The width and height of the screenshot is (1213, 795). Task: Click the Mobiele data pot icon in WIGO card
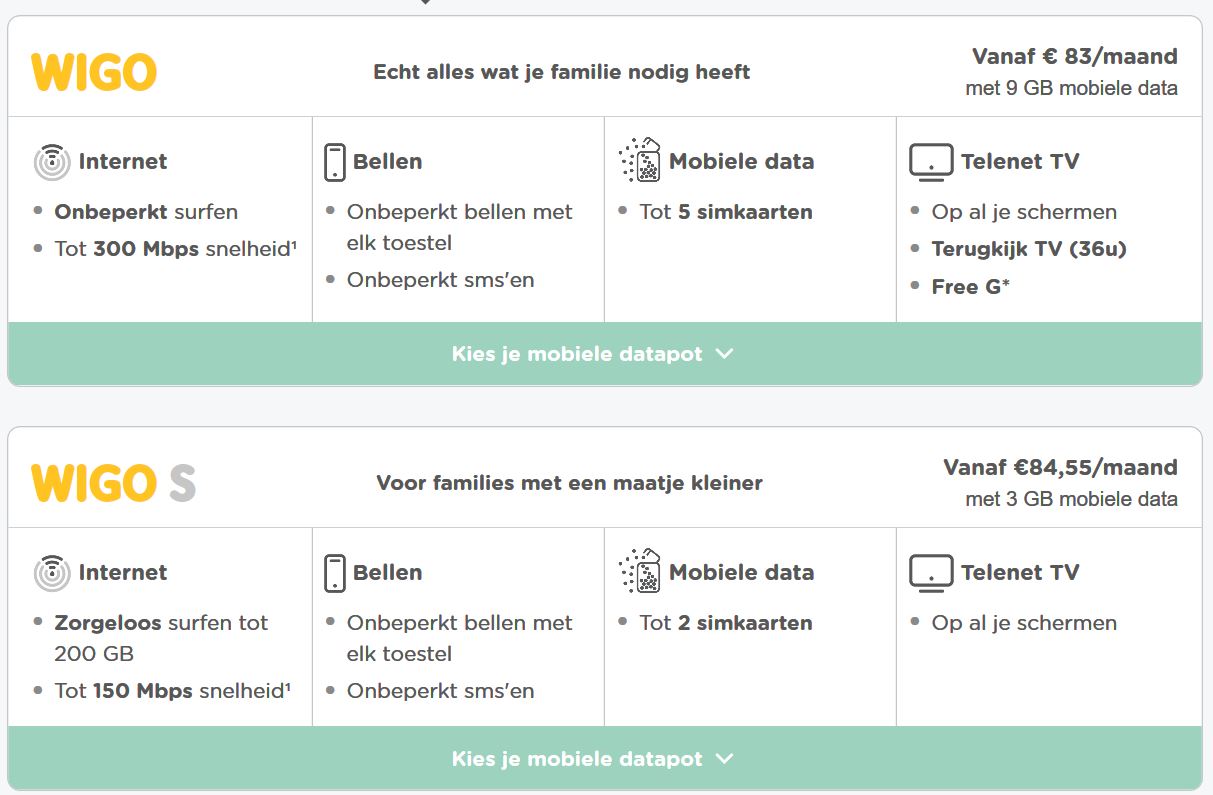(640, 161)
